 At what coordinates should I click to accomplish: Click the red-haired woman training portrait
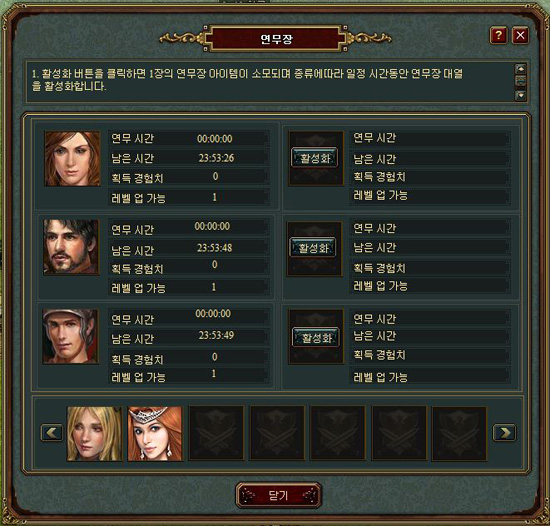(72, 159)
